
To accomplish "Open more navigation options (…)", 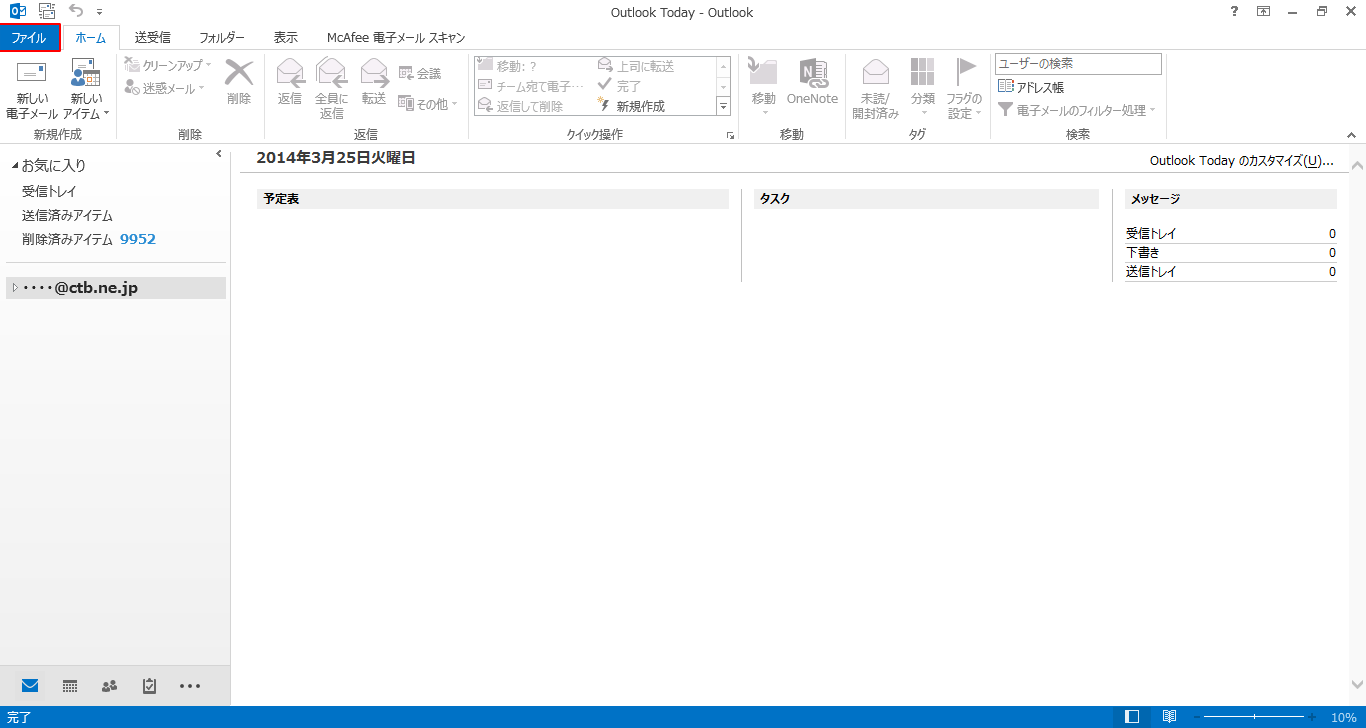I will pos(190,686).
